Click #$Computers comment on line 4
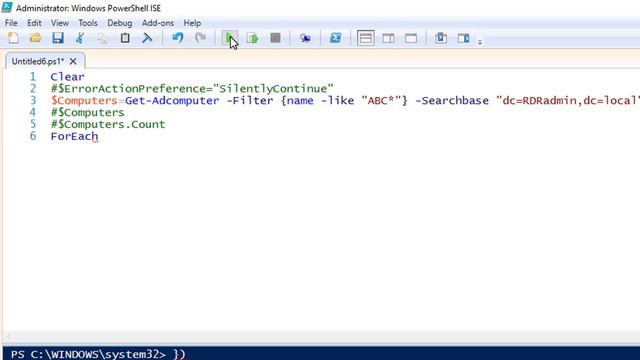Image resolution: width=640 pixels, height=360 pixels. click(x=87, y=112)
